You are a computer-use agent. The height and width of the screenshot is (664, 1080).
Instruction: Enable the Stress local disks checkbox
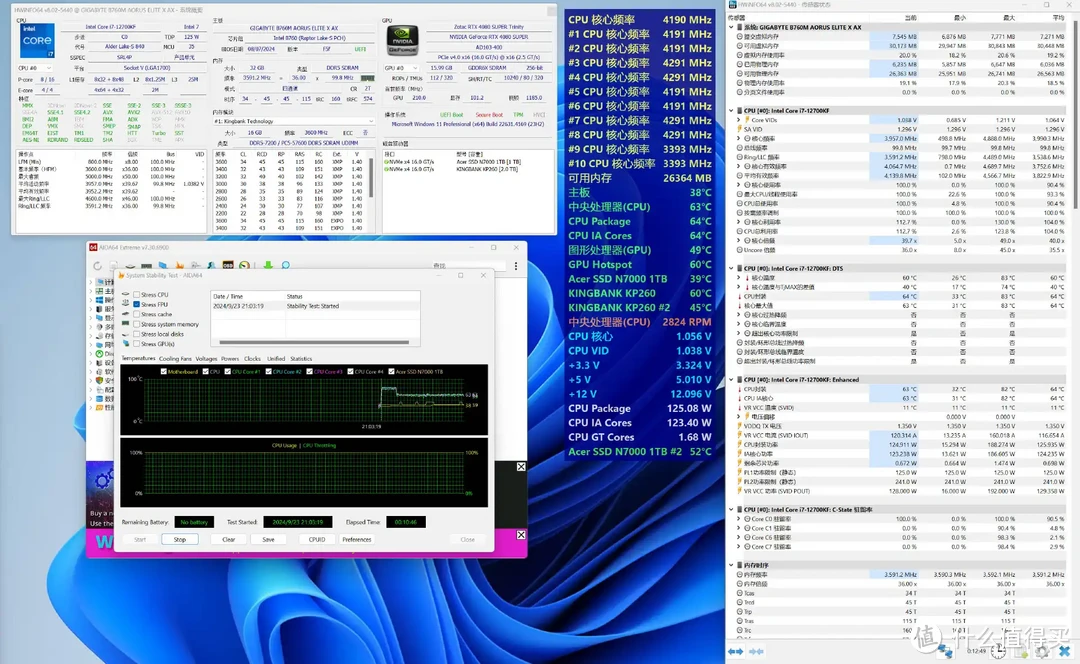pos(136,334)
